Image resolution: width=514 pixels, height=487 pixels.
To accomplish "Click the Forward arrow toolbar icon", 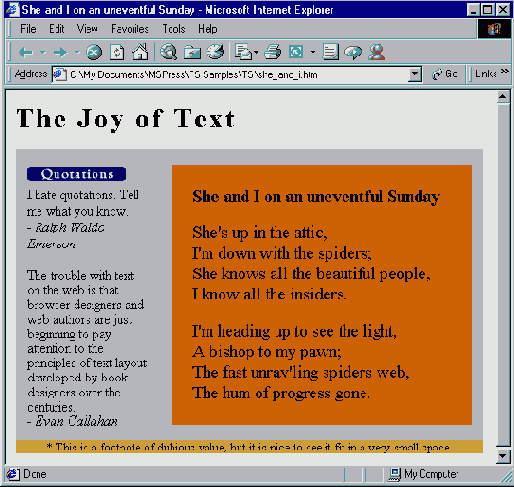I will click(60, 52).
